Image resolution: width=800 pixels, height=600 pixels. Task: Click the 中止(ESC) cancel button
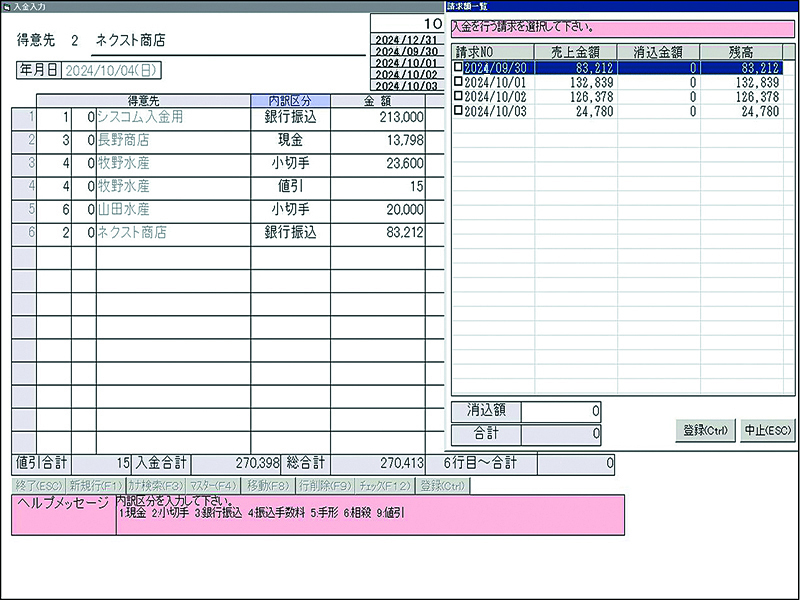[767, 431]
